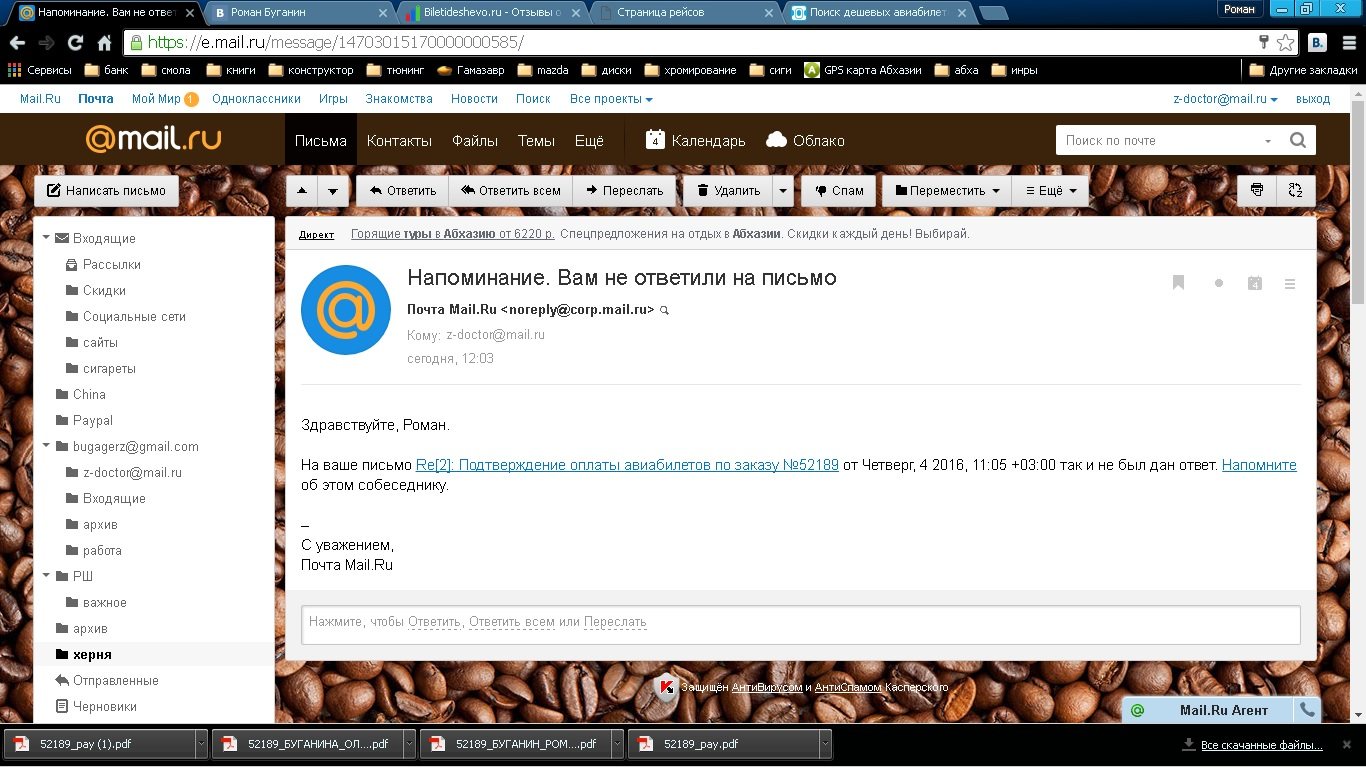Viewport: 1366px width, 768px height.
Task: Click the quick reply input box
Action: pyautogui.click(x=801, y=624)
